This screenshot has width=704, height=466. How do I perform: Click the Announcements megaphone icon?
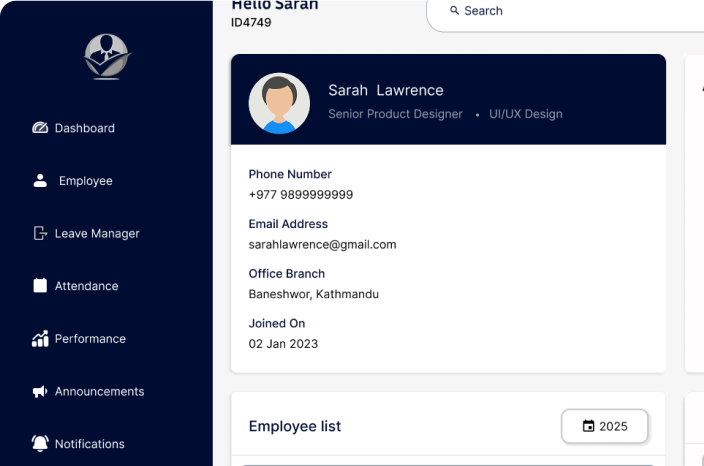[40, 392]
